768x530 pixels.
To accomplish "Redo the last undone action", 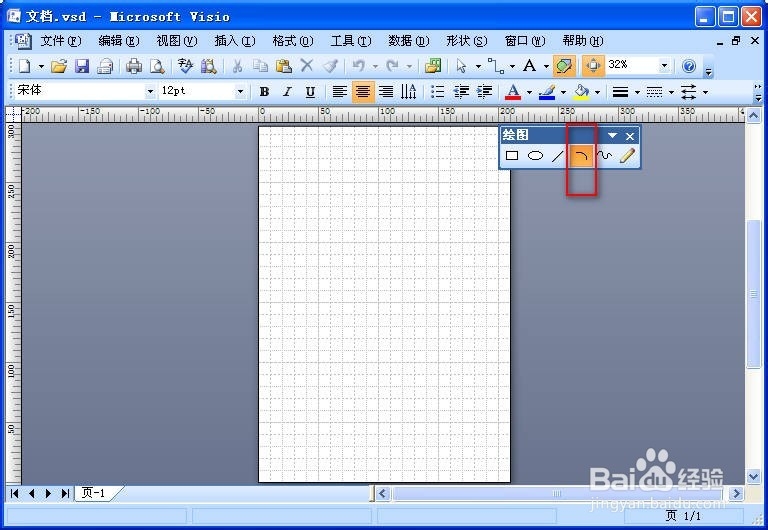I will (x=392, y=66).
